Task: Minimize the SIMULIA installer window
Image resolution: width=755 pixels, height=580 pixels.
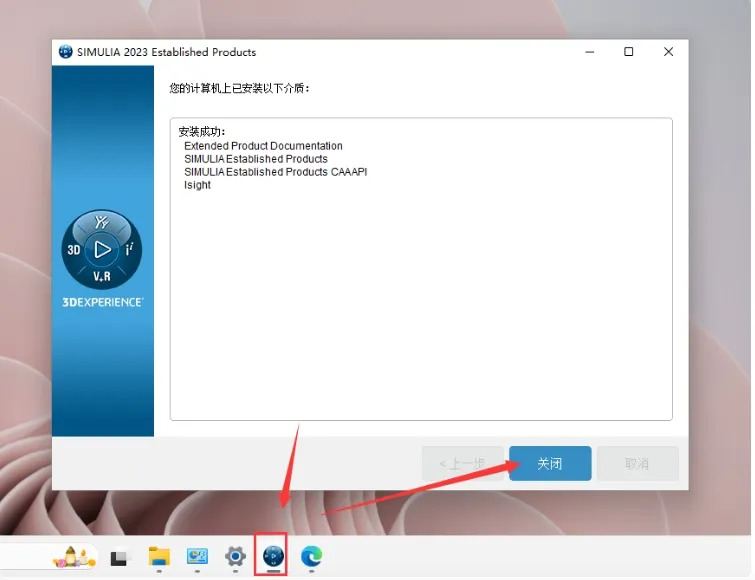Action: pyautogui.click(x=589, y=52)
